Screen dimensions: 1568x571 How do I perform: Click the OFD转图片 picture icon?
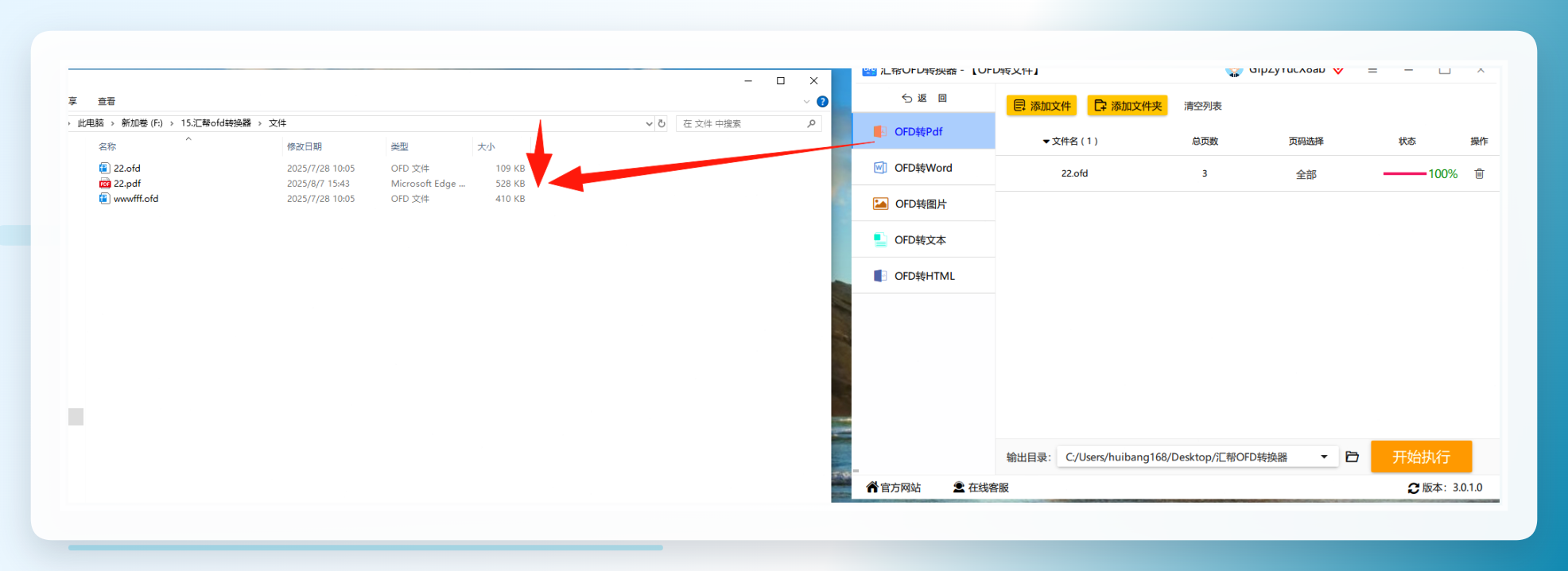point(880,204)
